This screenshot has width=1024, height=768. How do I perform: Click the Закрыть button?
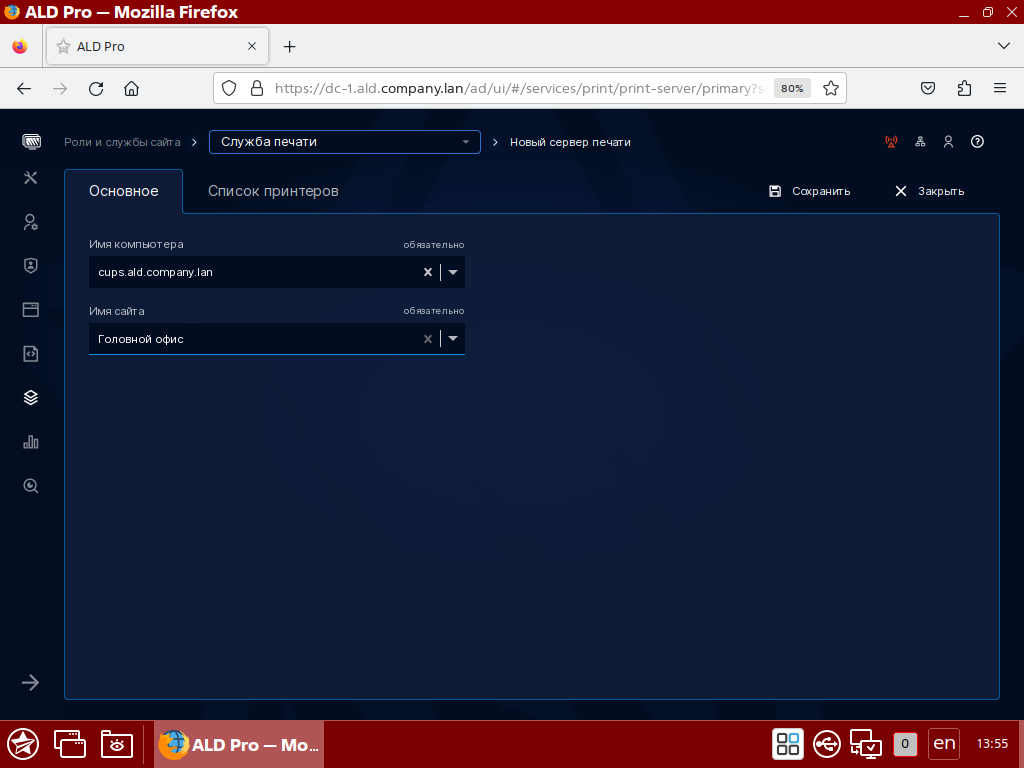[x=929, y=191]
